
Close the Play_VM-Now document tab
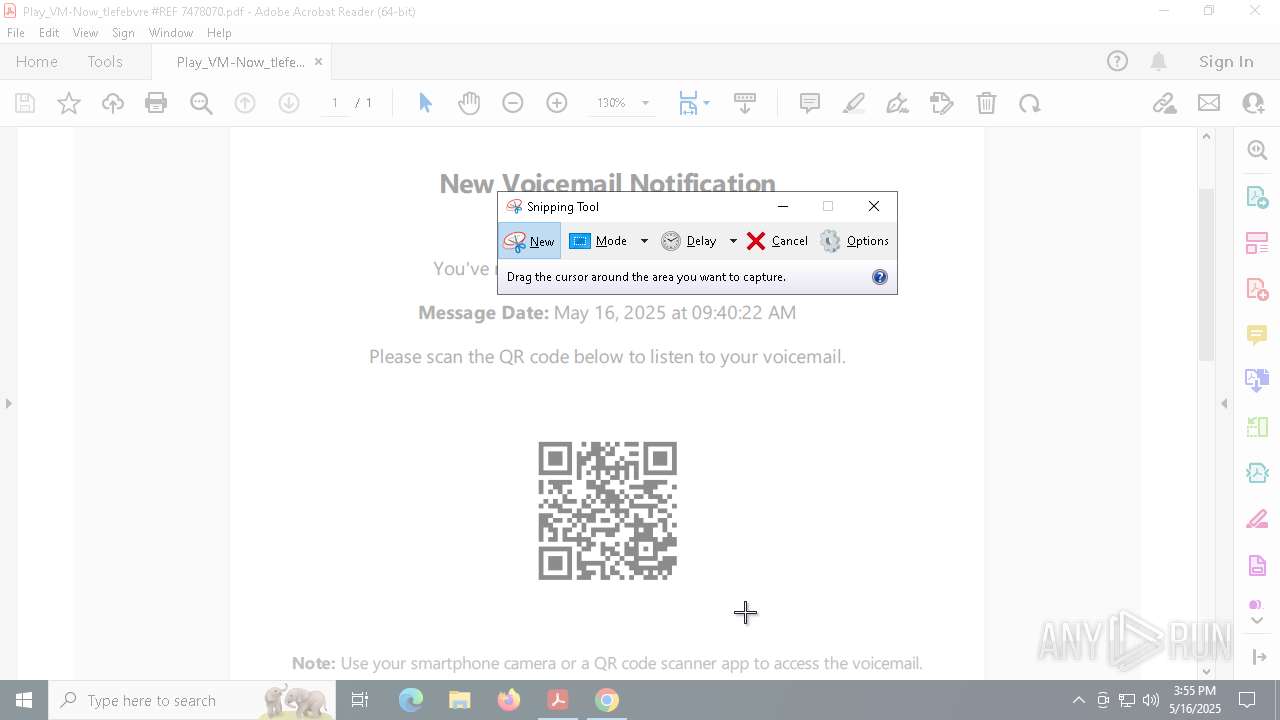[318, 62]
